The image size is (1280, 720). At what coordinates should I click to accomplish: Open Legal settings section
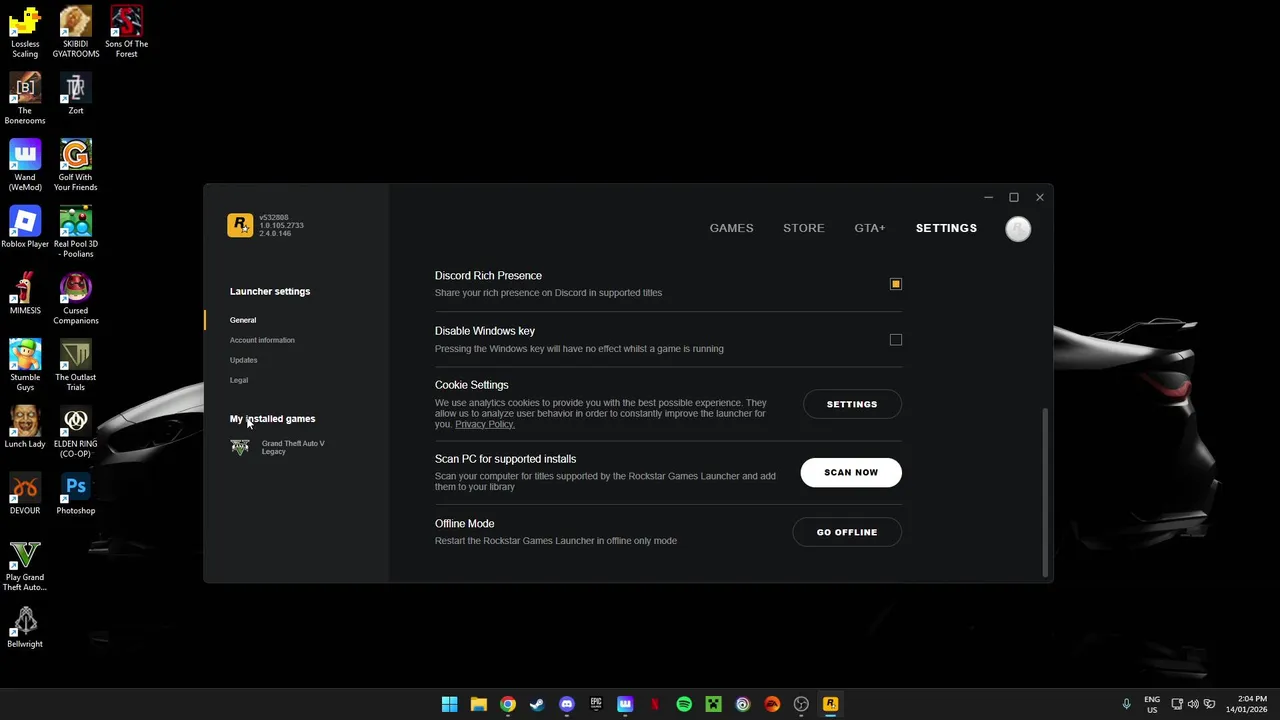239,380
